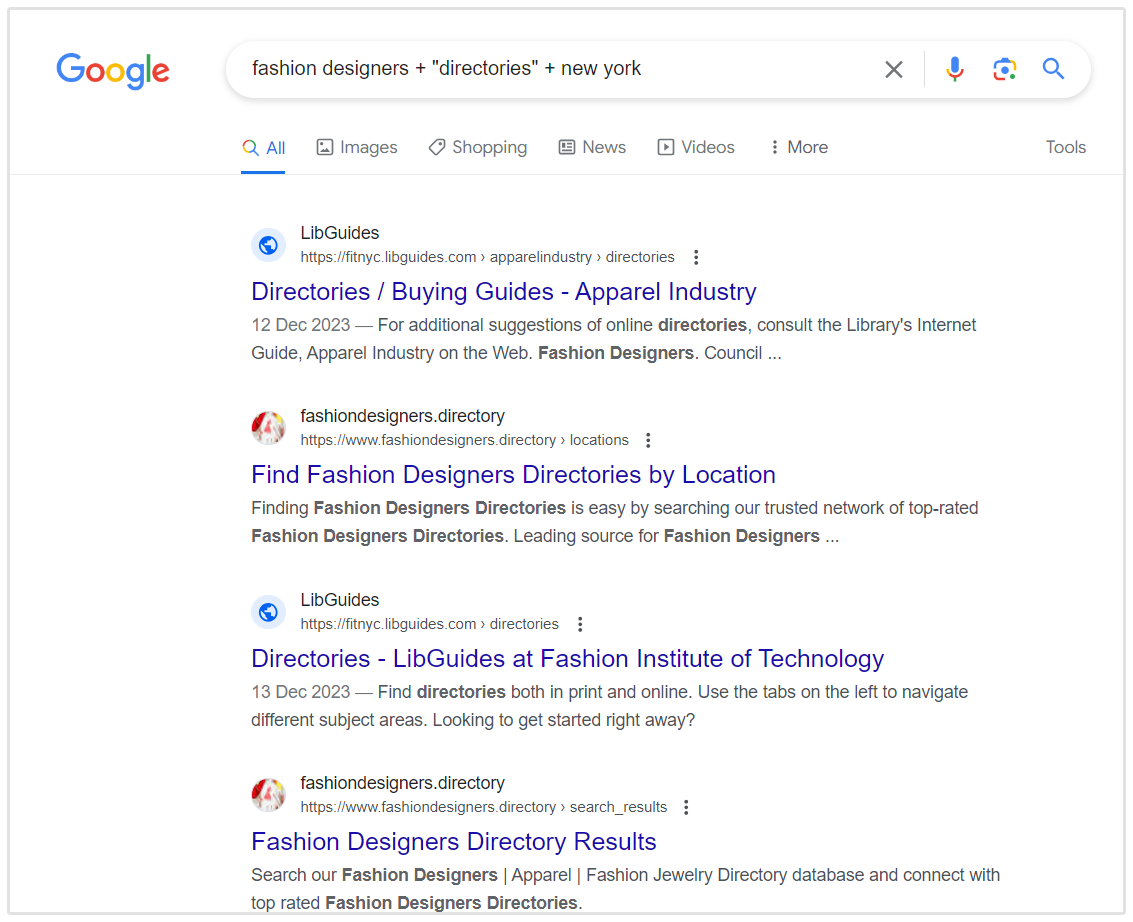Click the magnifying glass search button
Image resolution: width=1133 pixels, height=922 pixels.
[x=1053, y=69]
